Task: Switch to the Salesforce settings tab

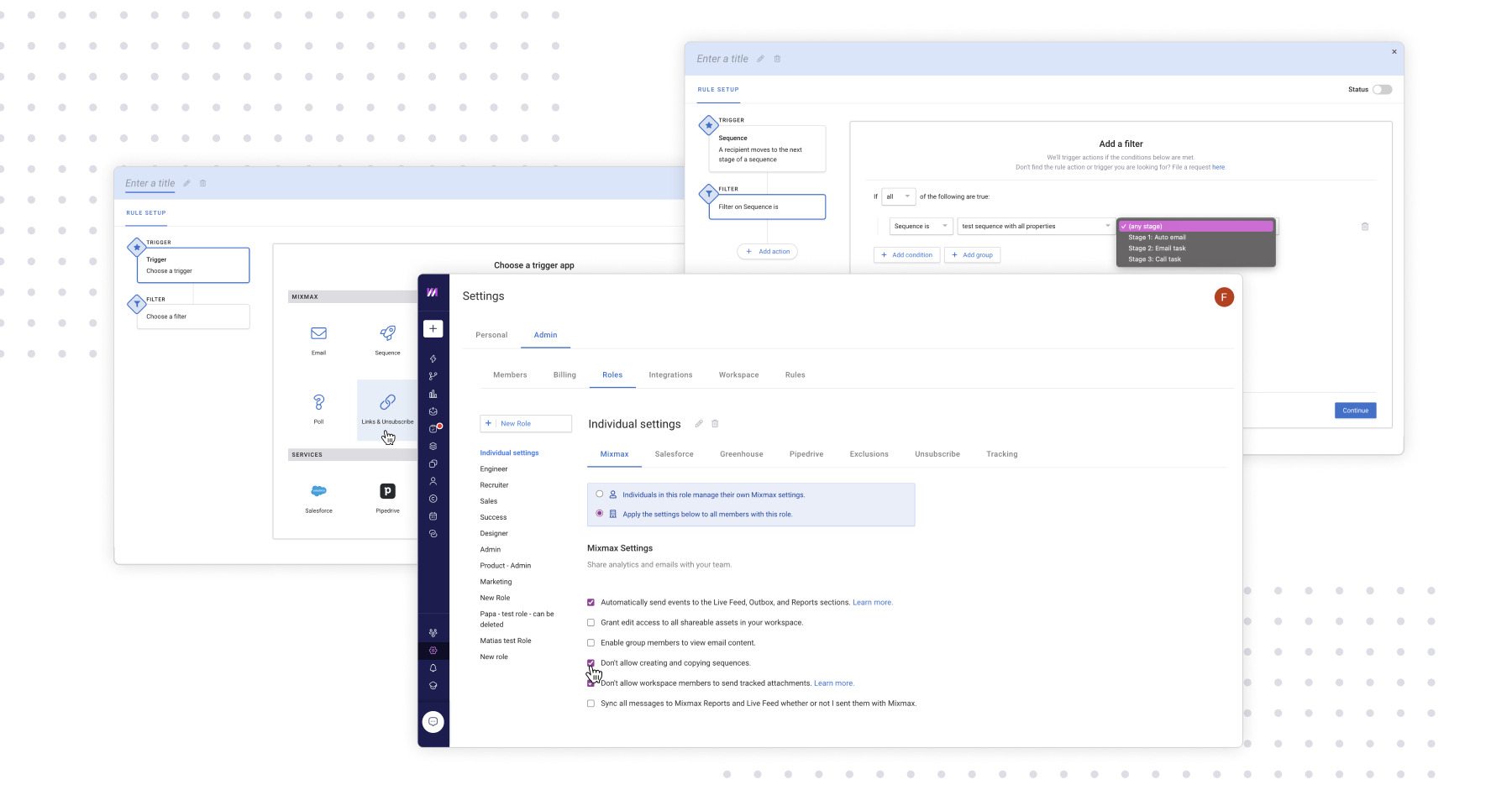Action: click(674, 453)
